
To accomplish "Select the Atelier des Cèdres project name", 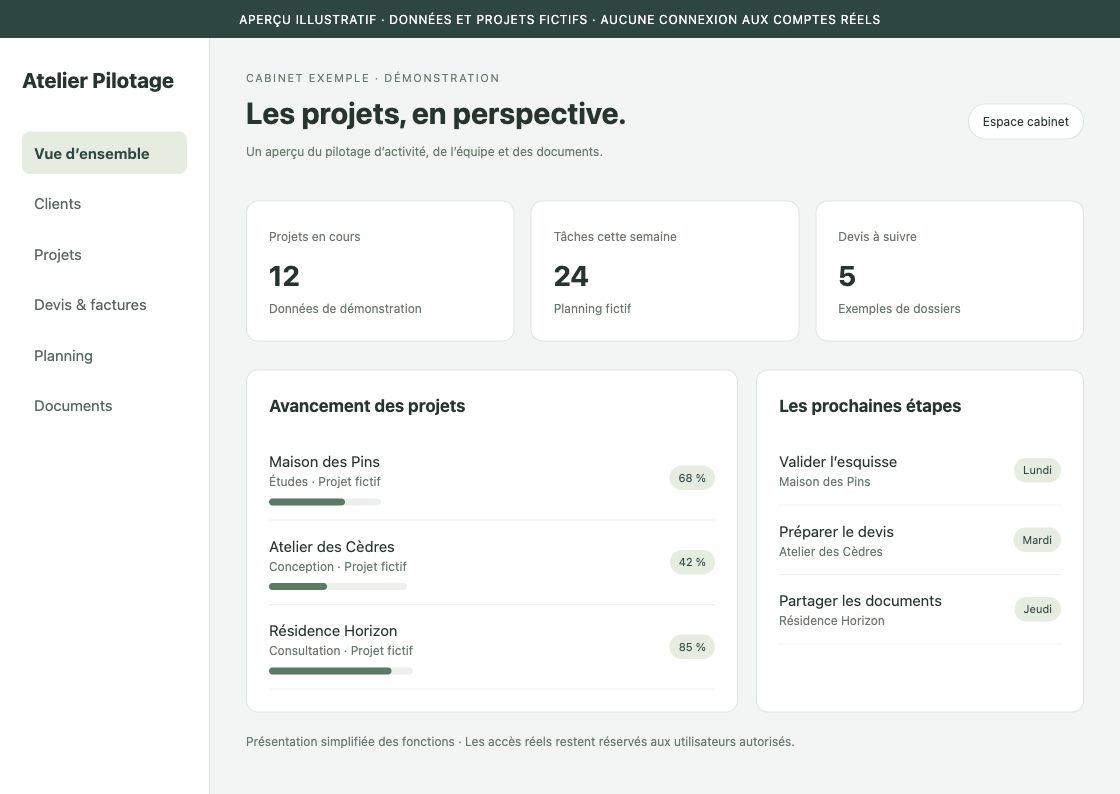I will 331,547.
